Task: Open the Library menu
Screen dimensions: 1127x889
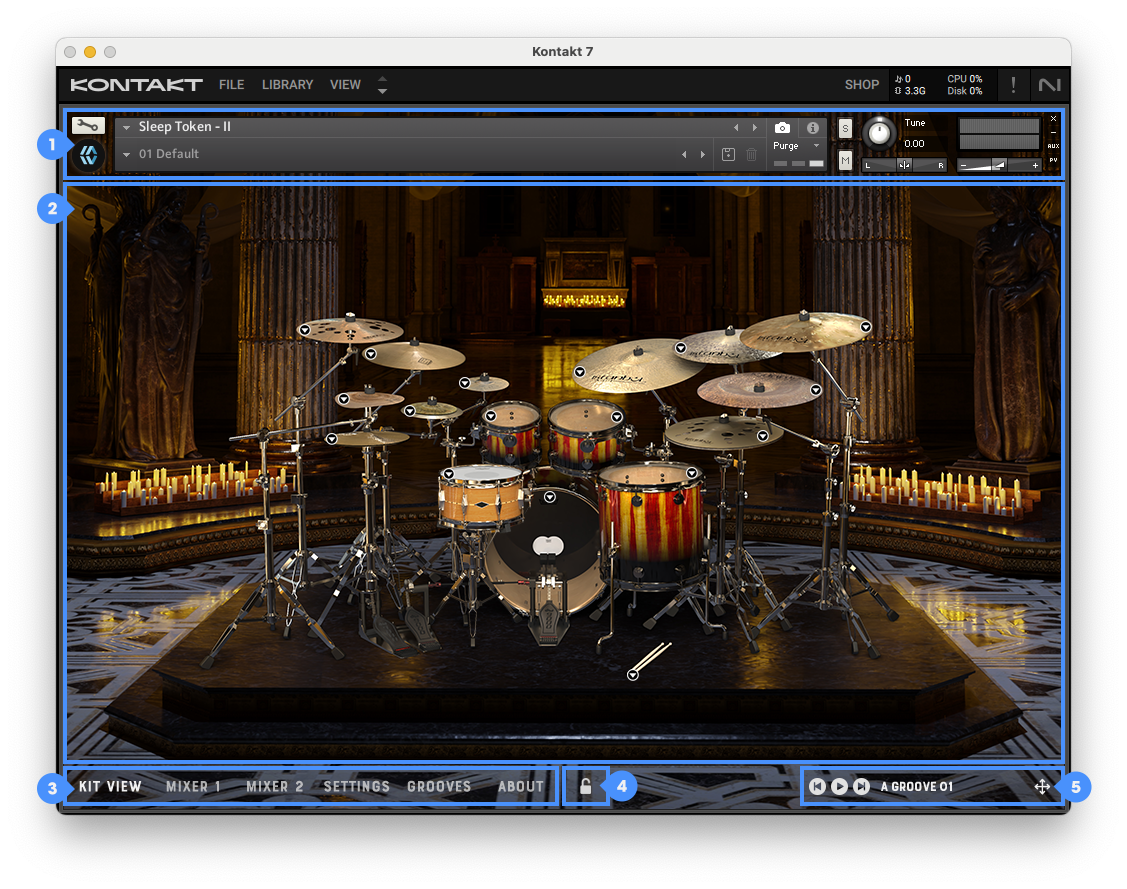Action: (287, 85)
